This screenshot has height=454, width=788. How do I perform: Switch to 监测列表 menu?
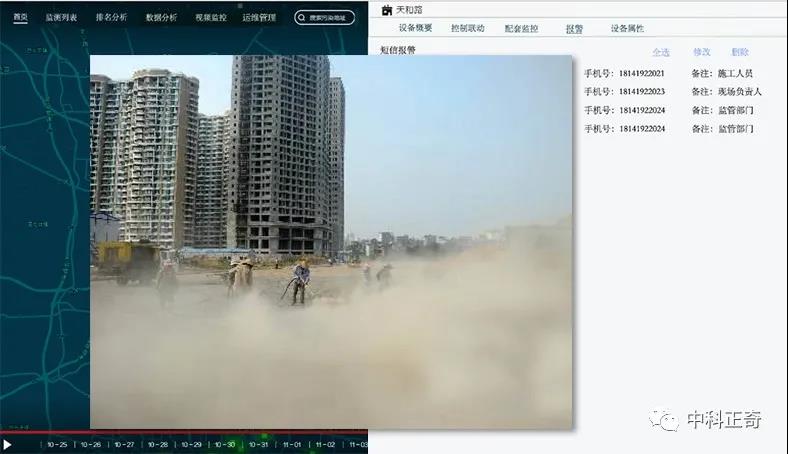click(x=61, y=18)
